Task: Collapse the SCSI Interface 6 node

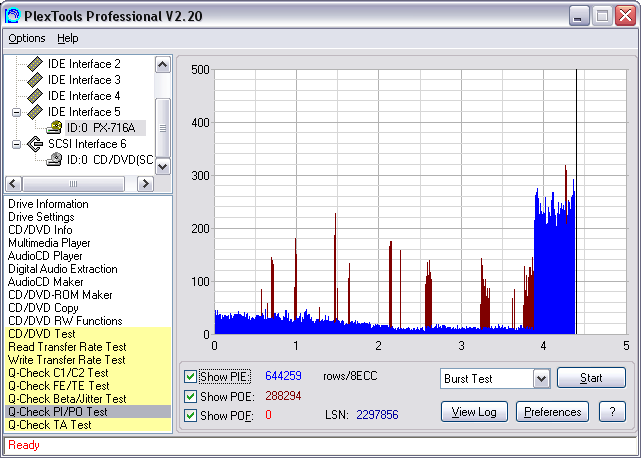Action: coord(16,144)
